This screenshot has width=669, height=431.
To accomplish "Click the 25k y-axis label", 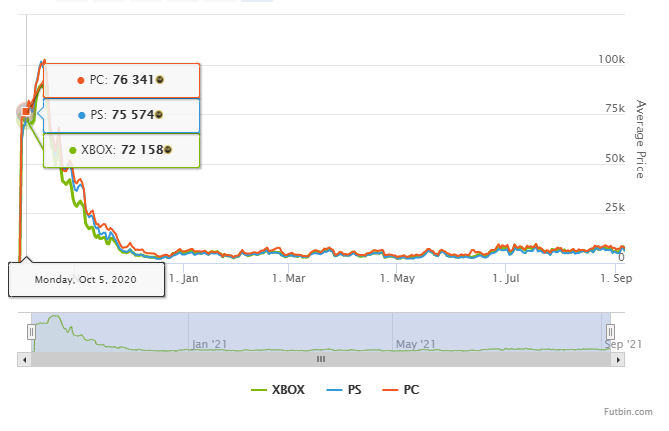I will (x=615, y=207).
